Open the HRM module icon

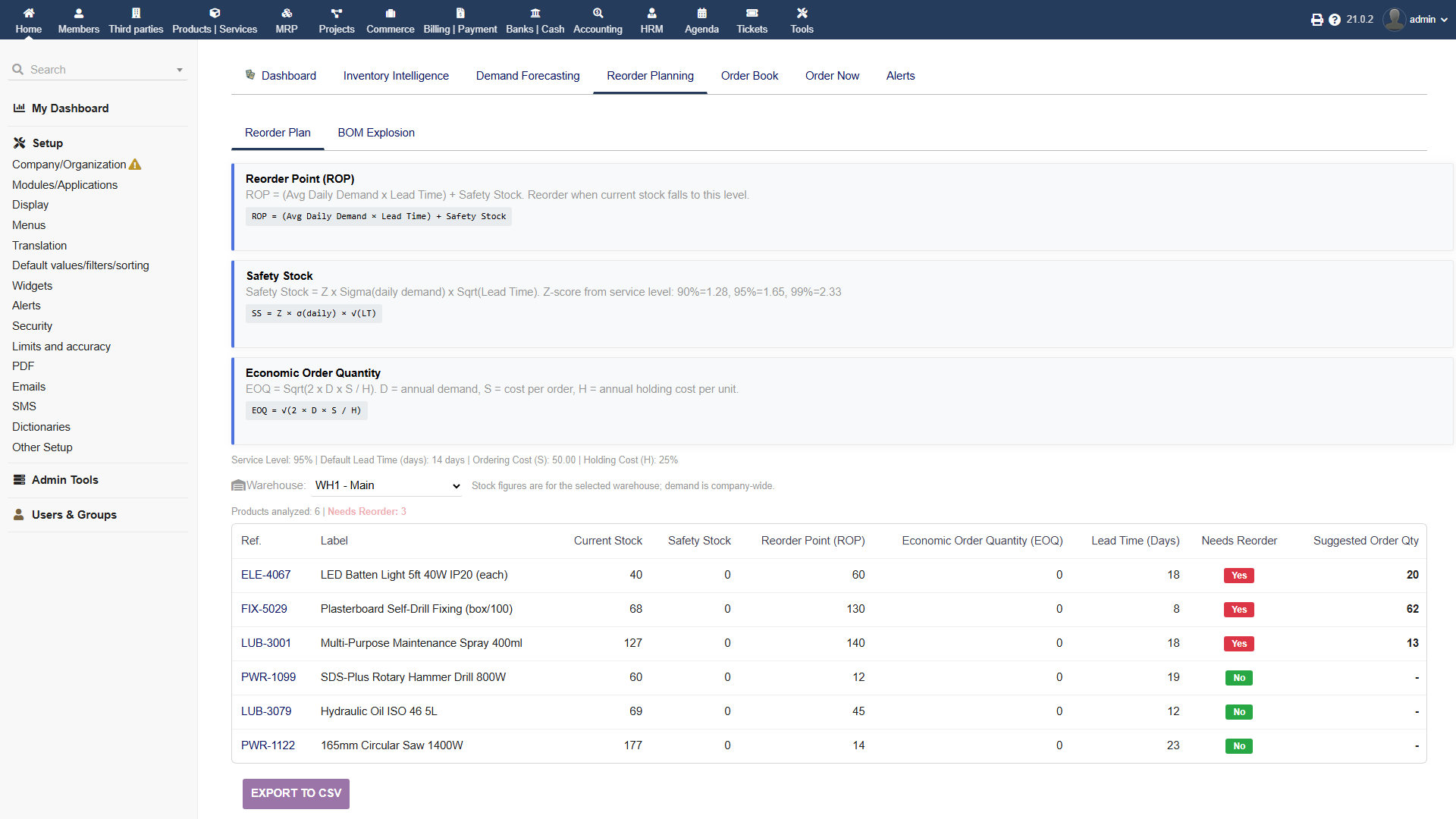652,13
